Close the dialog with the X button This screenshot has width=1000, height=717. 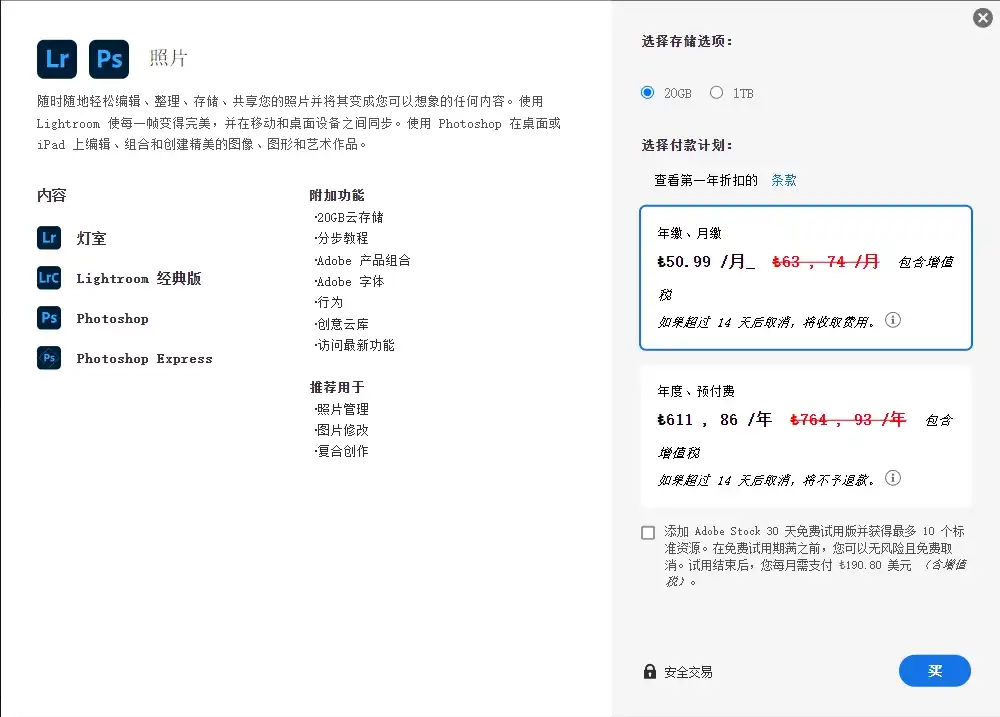tap(983, 18)
